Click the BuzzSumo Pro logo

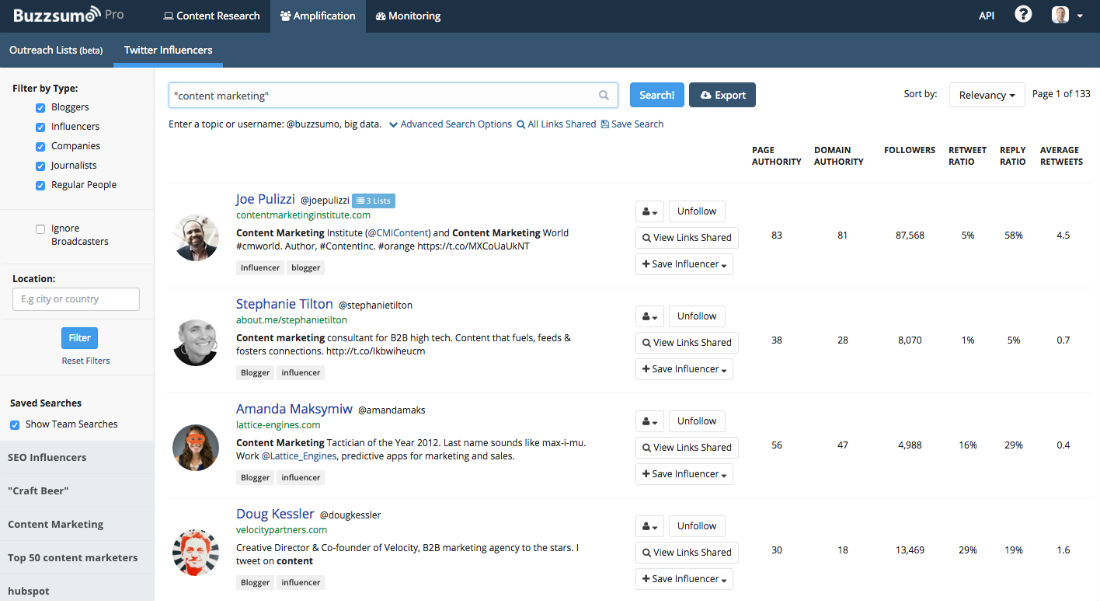click(x=68, y=15)
